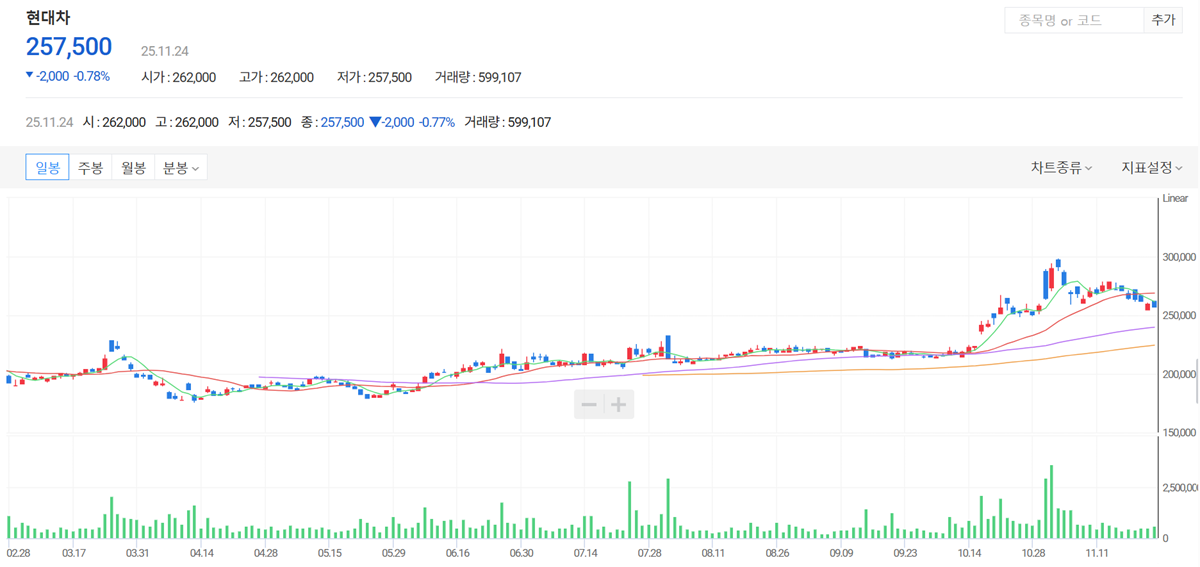Click the 10.28 date axis label

[1033, 553]
